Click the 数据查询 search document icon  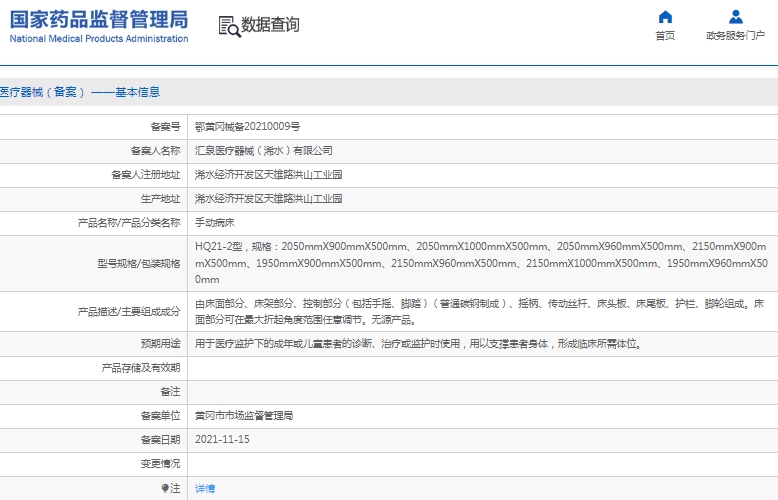230,26
